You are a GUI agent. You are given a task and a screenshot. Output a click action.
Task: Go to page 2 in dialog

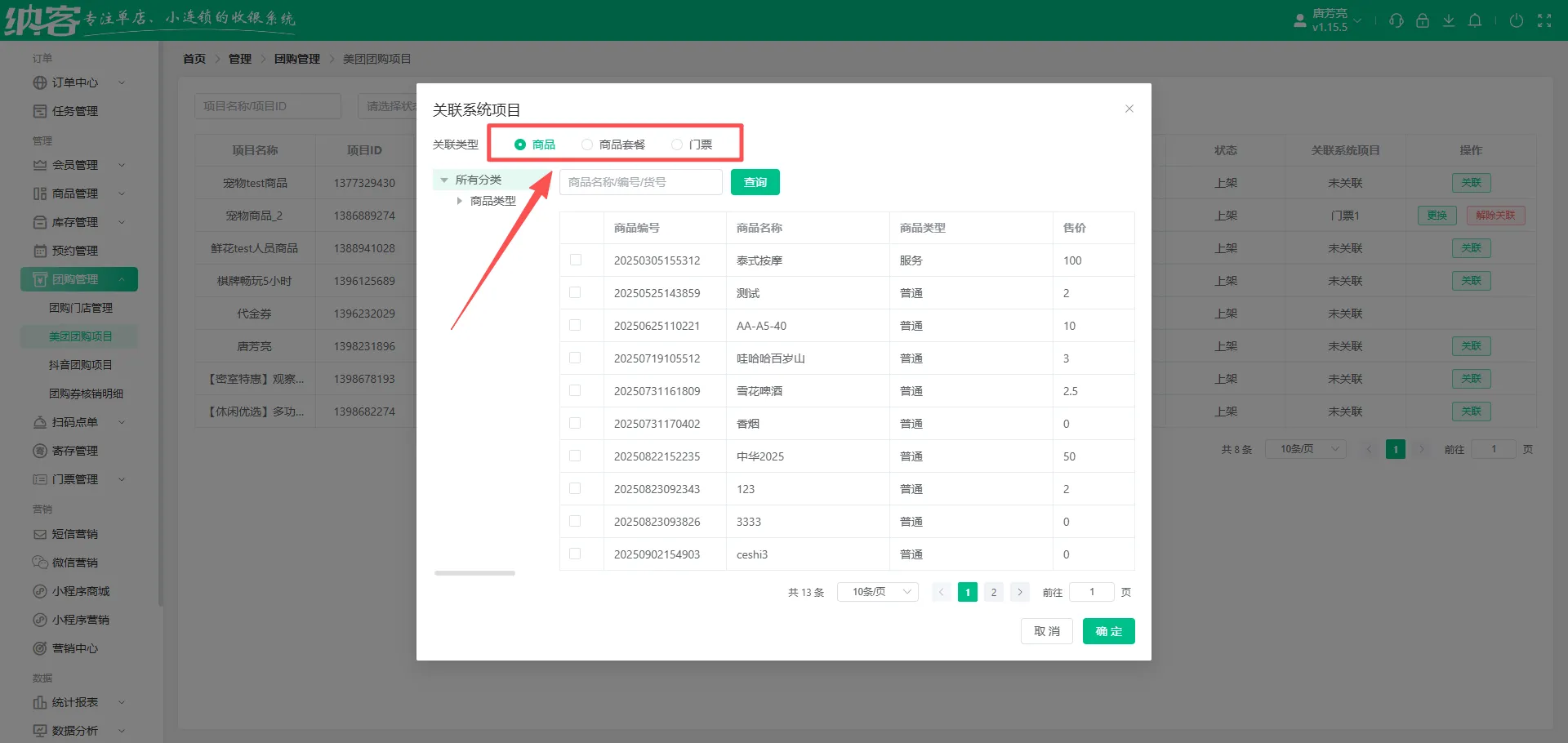994,592
